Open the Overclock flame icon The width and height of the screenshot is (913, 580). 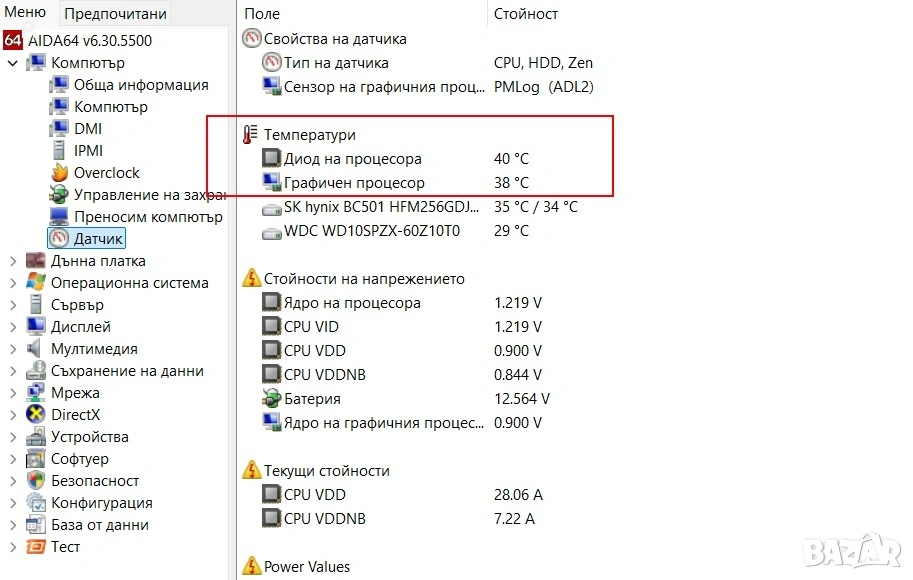pos(59,172)
